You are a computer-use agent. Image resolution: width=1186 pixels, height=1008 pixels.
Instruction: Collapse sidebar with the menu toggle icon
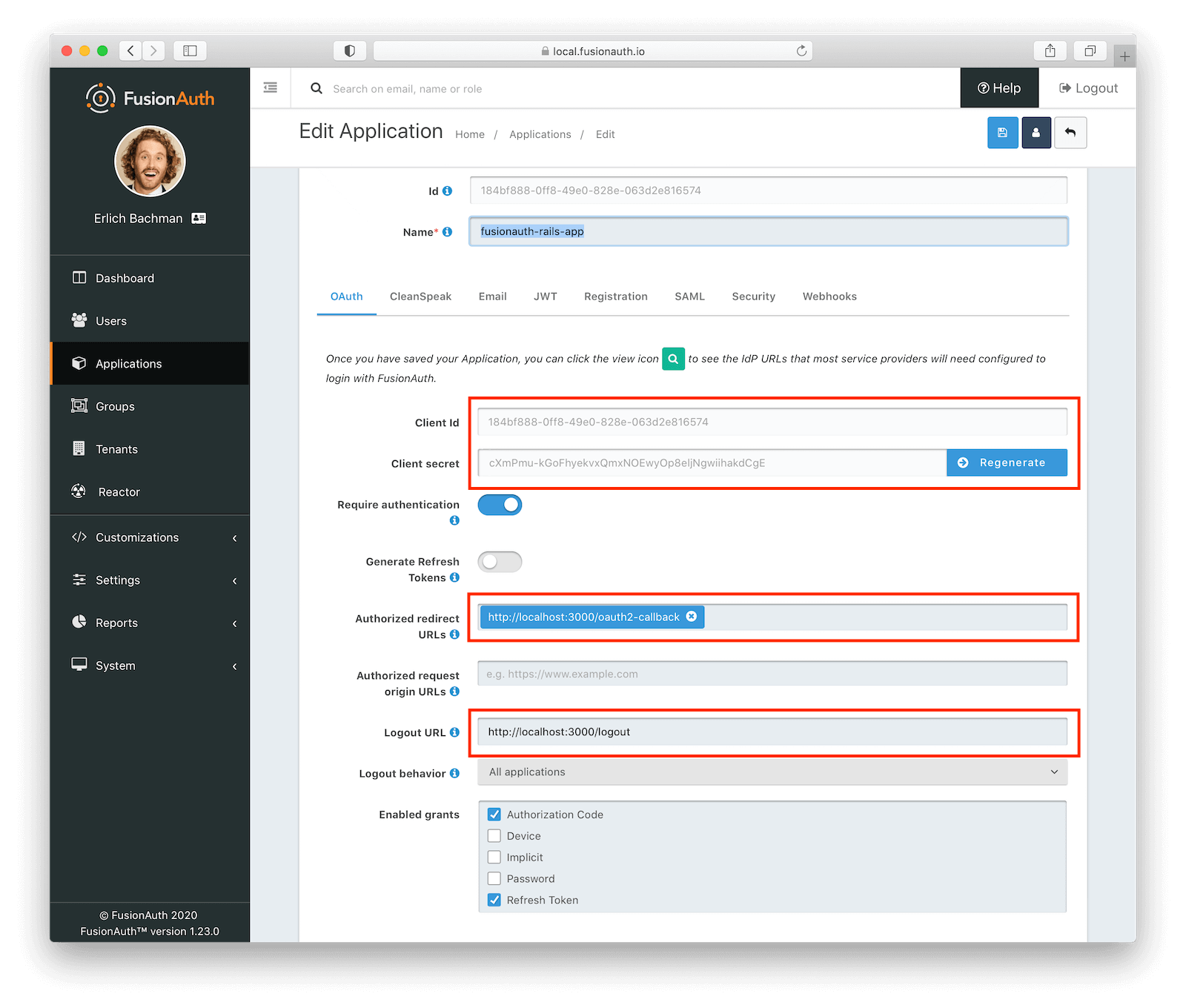[x=271, y=87]
